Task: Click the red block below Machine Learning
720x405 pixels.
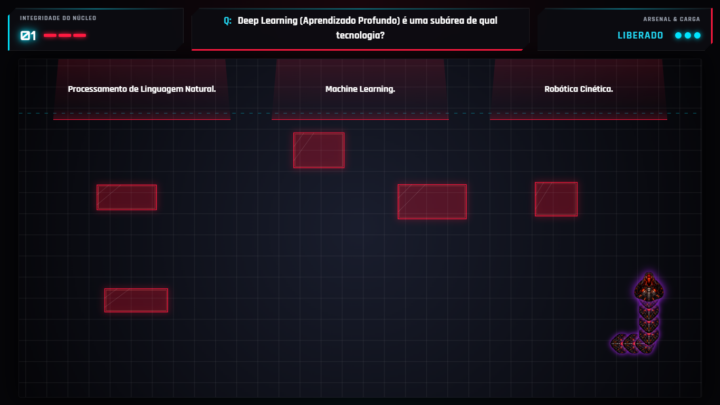Action: [318, 150]
